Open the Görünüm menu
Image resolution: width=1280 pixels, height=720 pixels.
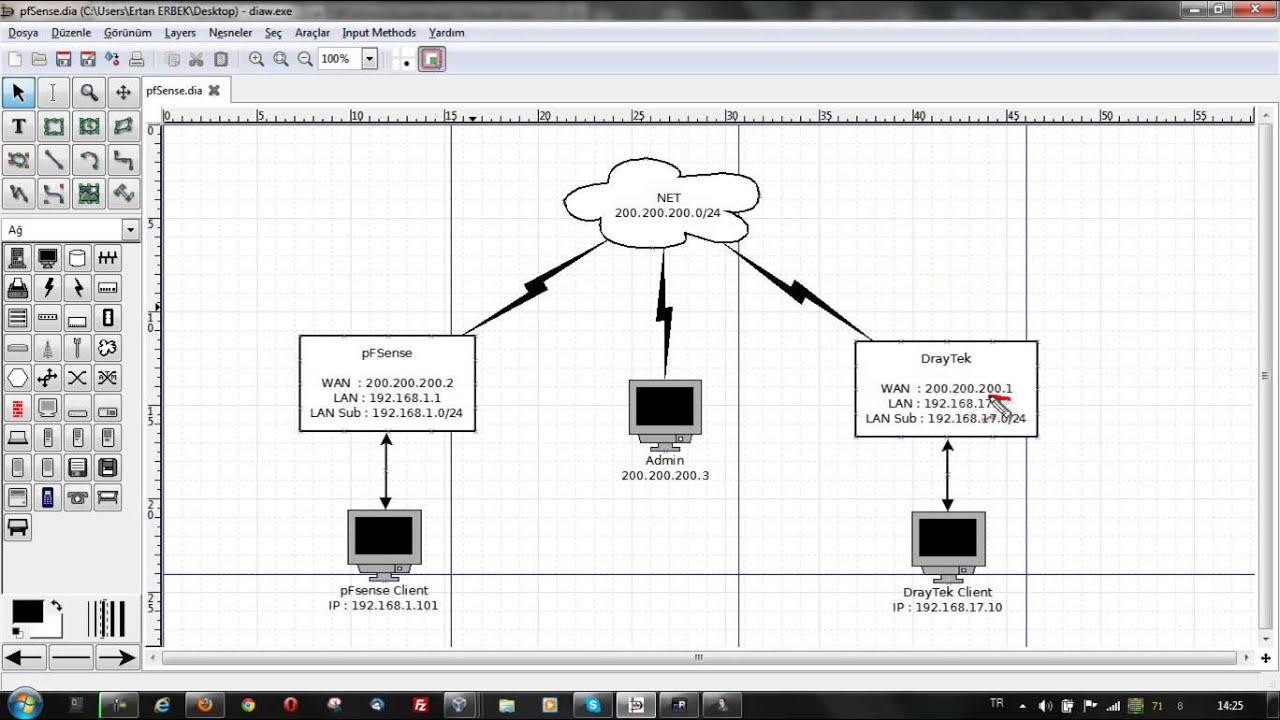(128, 33)
